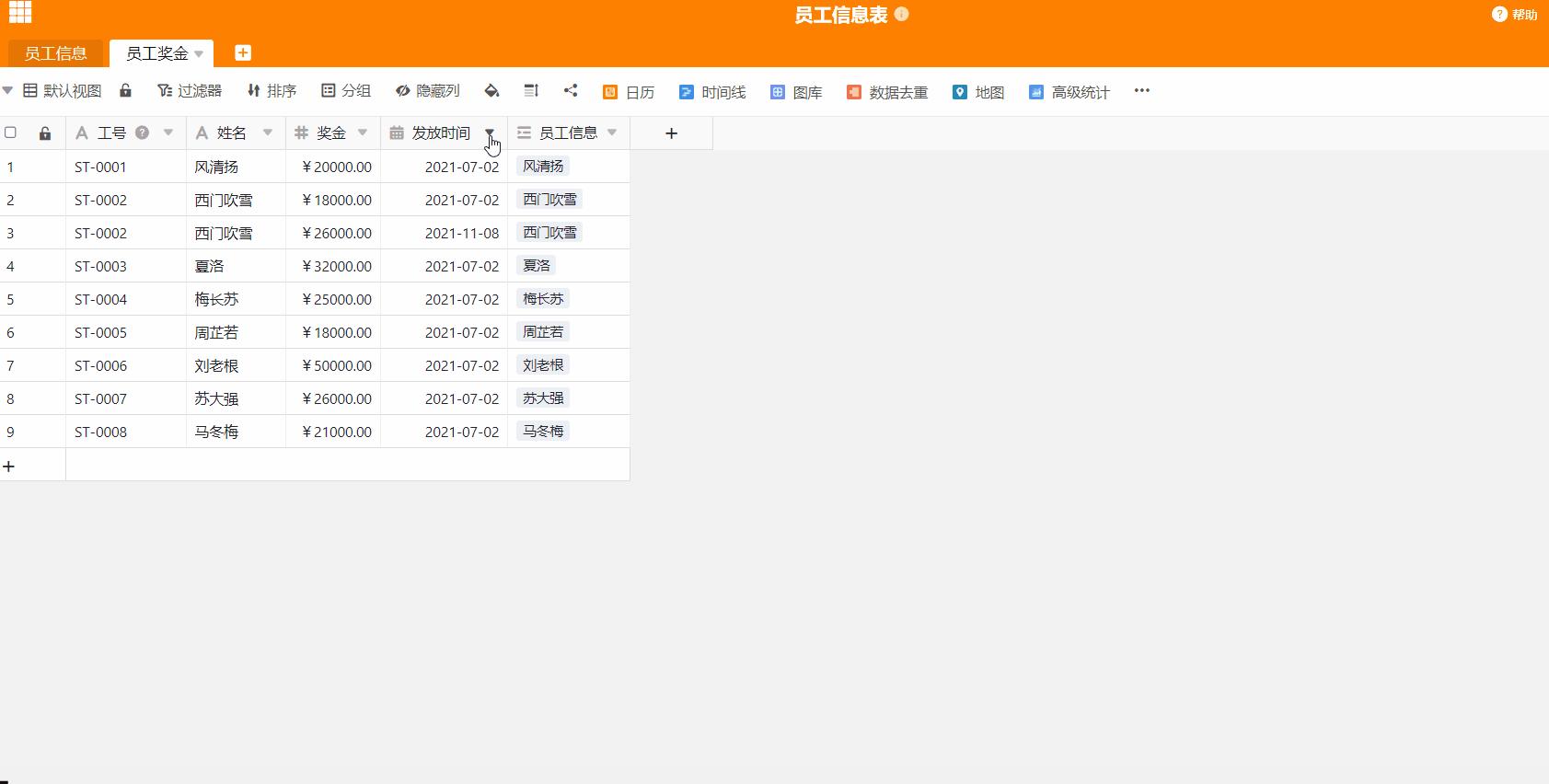The image size is (1549, 784).
Task: Select the 员工奖金 tab
Action: click(156, 53)
